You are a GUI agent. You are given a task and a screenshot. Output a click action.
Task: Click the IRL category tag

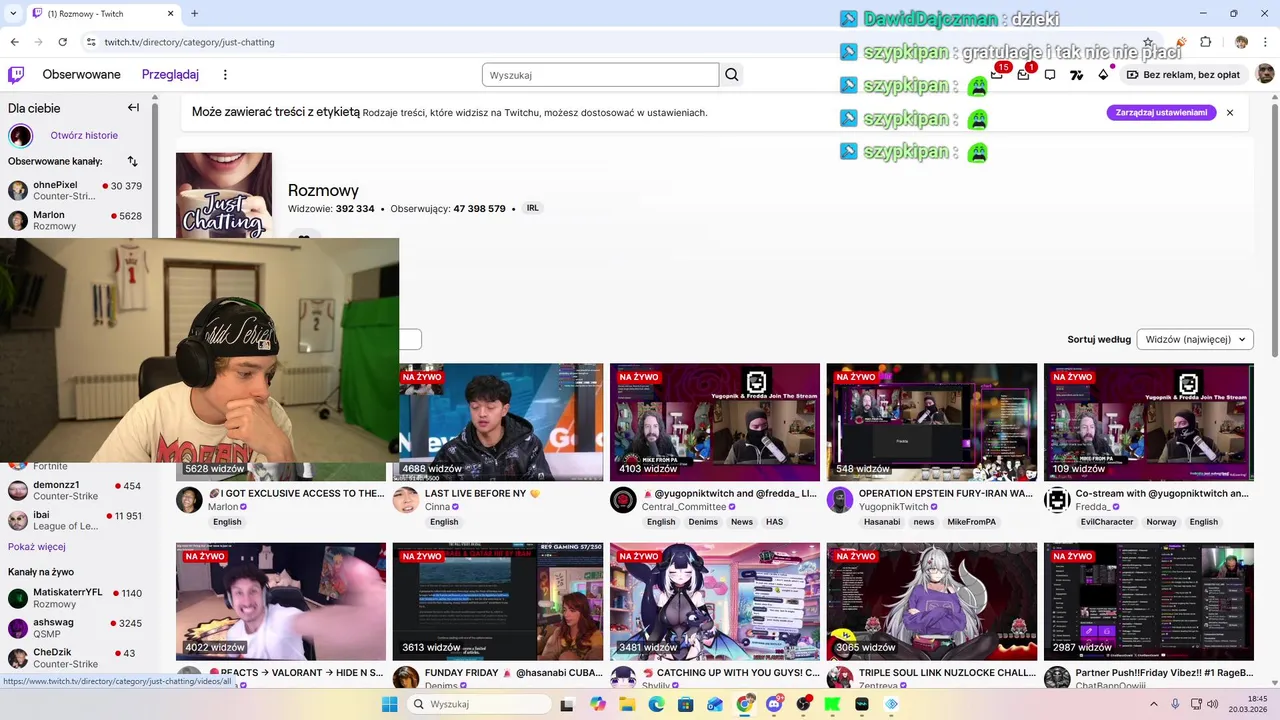coord(532,208)
